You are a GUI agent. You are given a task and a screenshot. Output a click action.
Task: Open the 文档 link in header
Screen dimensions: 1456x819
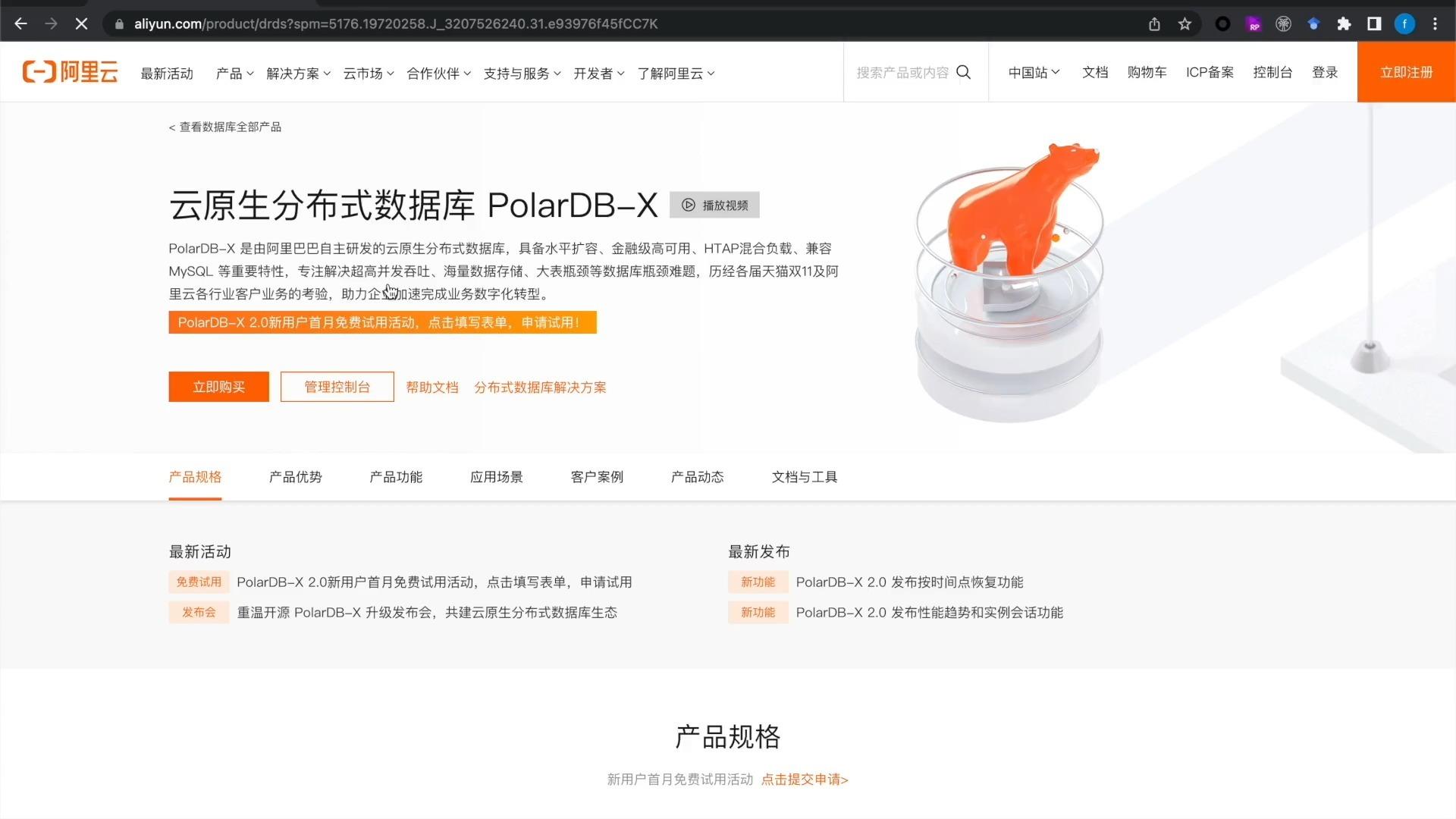click(1095, 72)
